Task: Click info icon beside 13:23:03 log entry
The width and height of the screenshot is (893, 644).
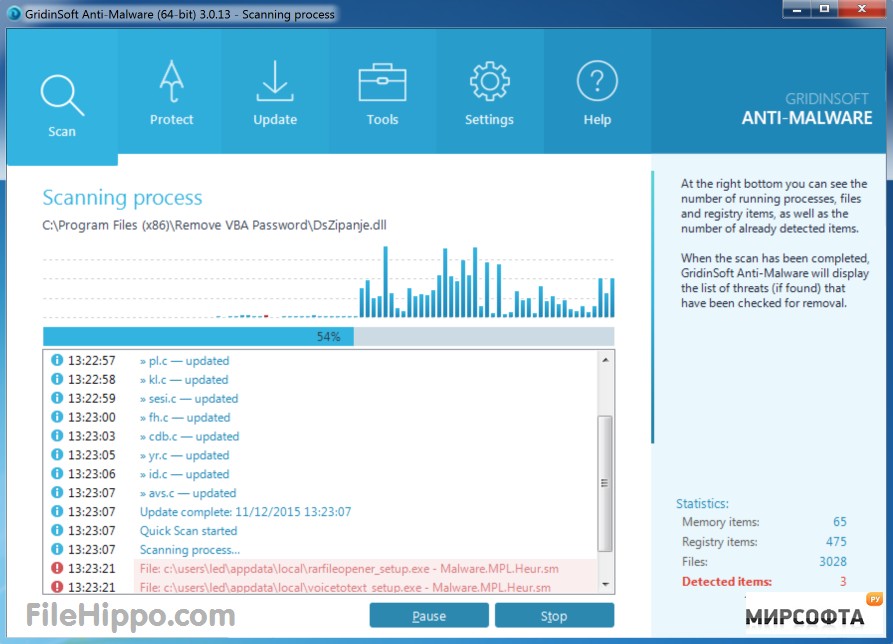Action: point(57,436)
